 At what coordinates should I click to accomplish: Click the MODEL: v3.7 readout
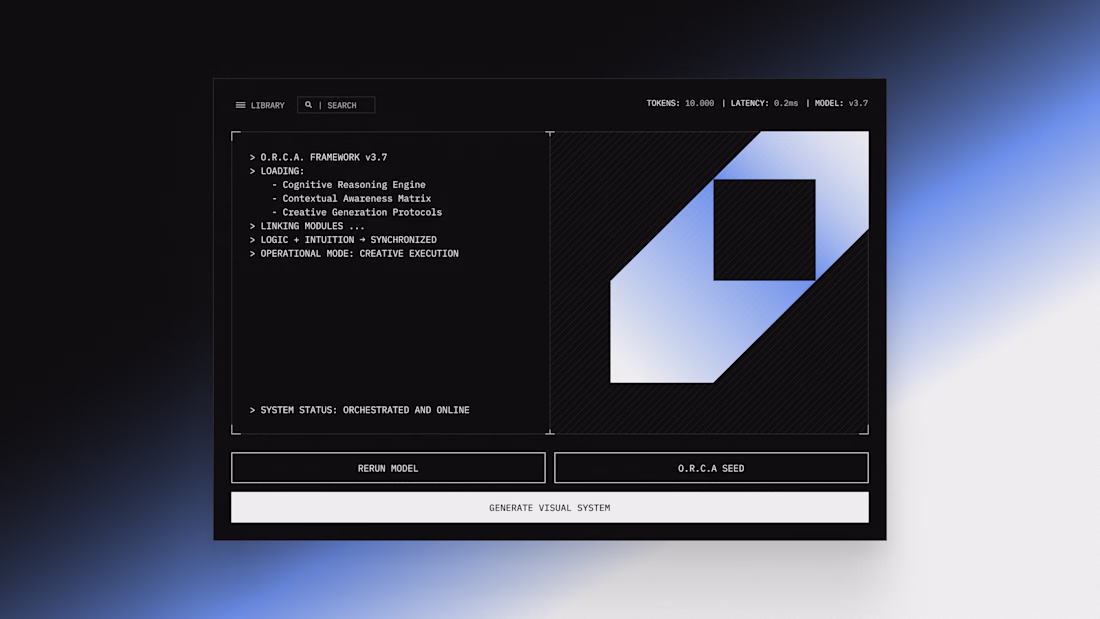[x=841, y=103]
